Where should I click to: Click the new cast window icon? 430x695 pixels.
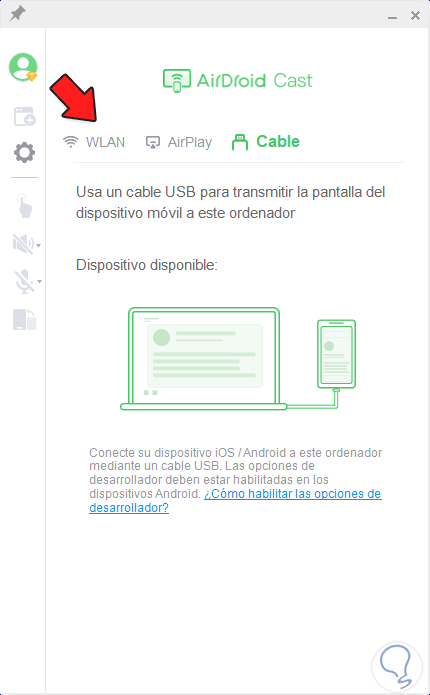[x=24, y=116]
